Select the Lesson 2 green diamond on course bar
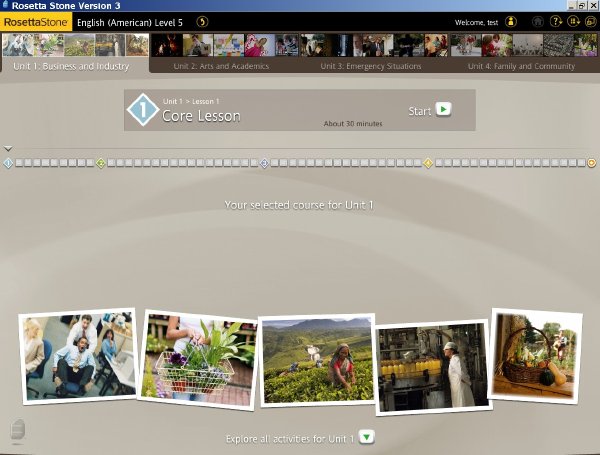 [x=100, y=163]
